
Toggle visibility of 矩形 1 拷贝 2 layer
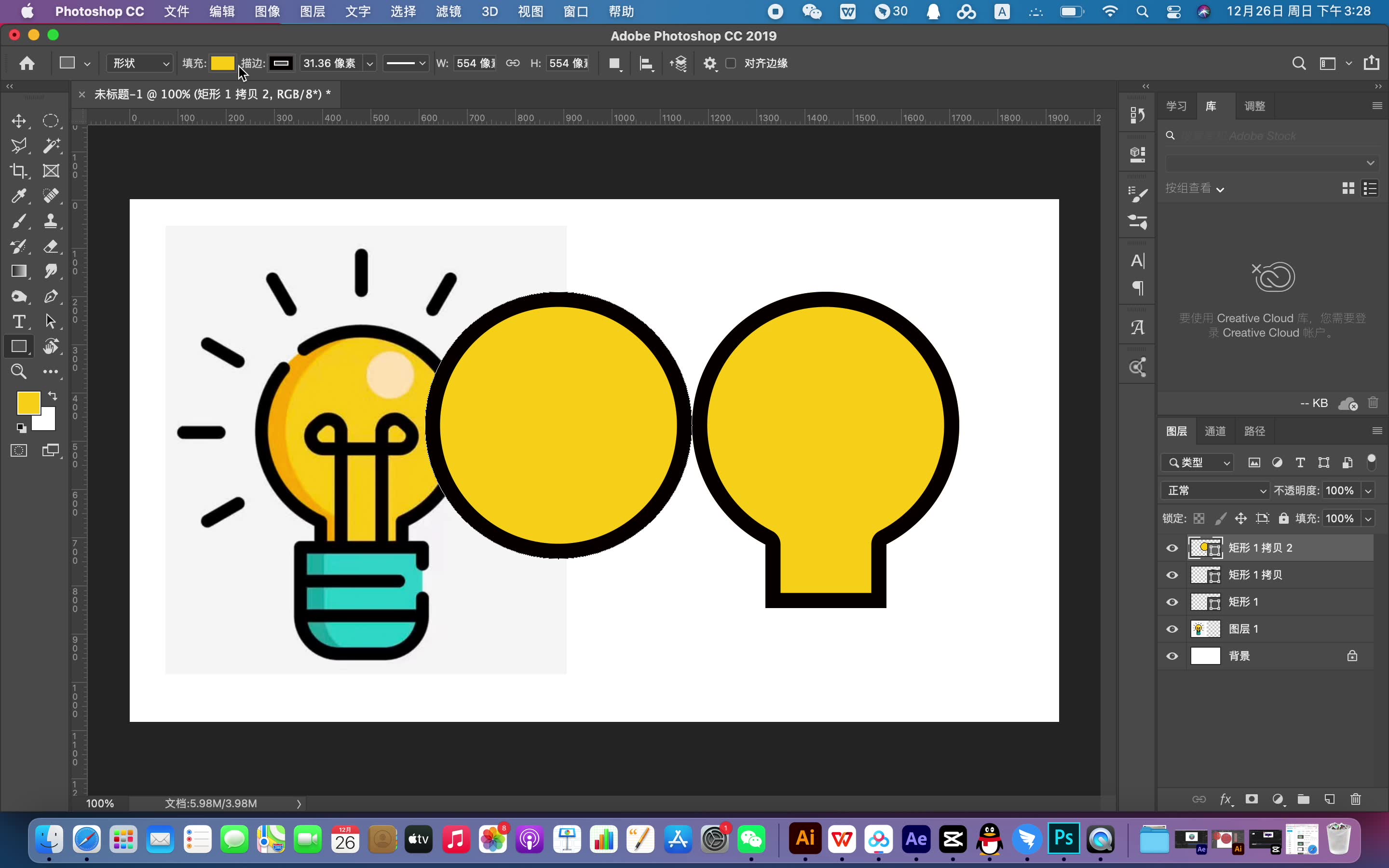pos(1171,548)
